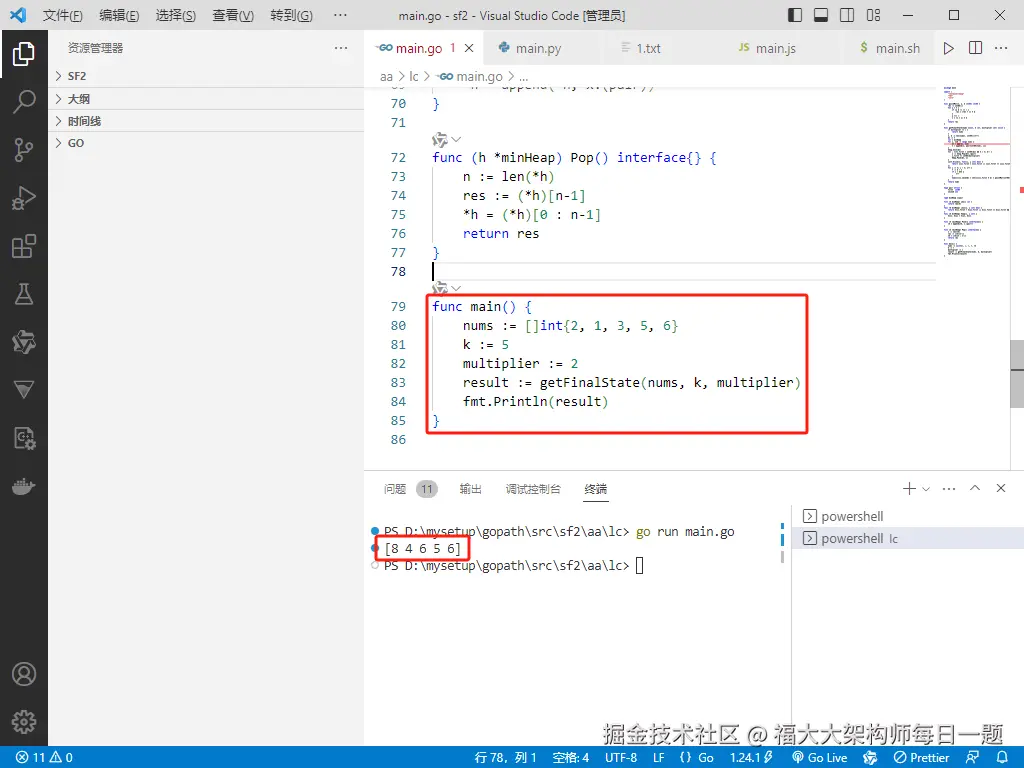Toggle bottom panel layout icon
The width and height of the screenshot is (1024, 768).
coord(821,15)
